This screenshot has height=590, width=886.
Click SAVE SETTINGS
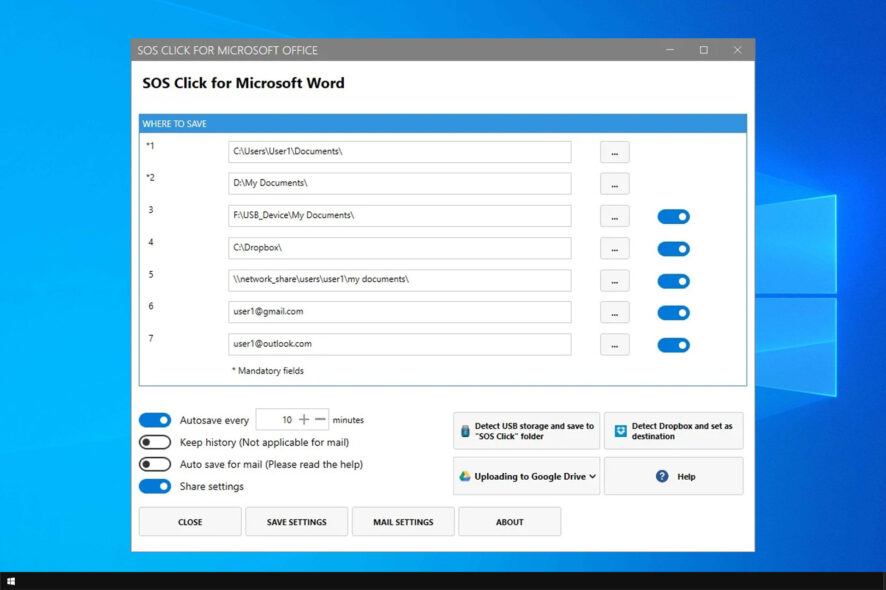tap(297, 522)
